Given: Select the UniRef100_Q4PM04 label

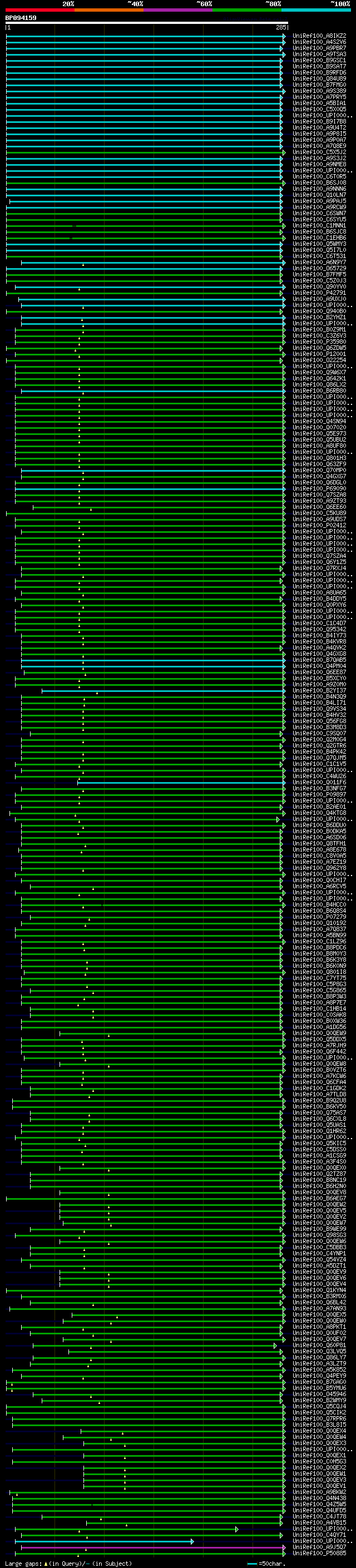Looking at the screenshot, I should (x=319, y=666).
